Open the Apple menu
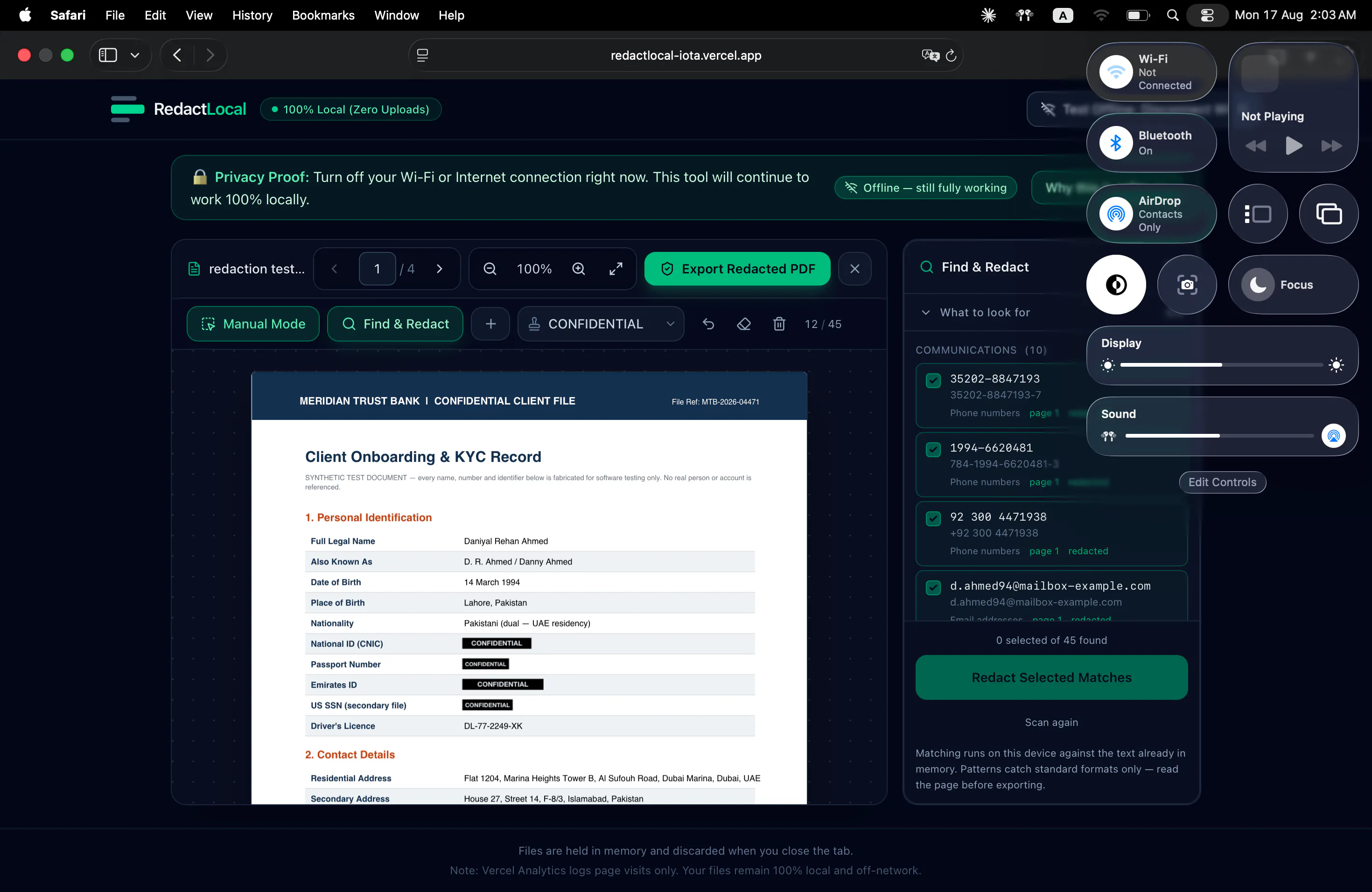This screenshot has height=892, width=1372. (x=25, y=15)
